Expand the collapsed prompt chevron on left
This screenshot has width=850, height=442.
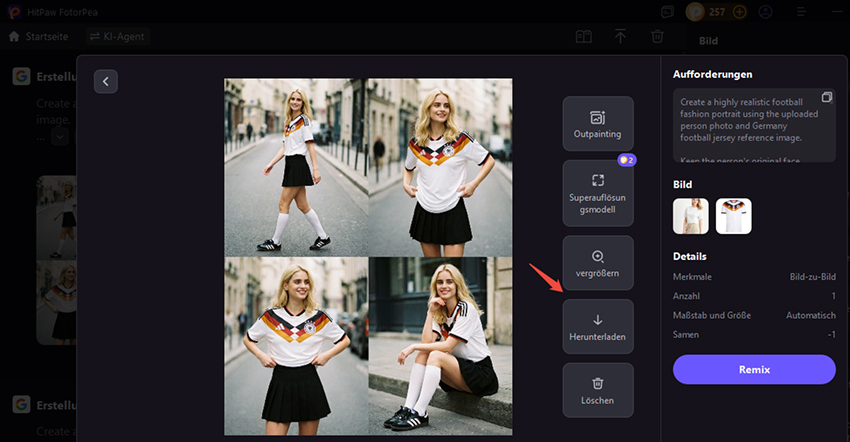pos(60,136)
